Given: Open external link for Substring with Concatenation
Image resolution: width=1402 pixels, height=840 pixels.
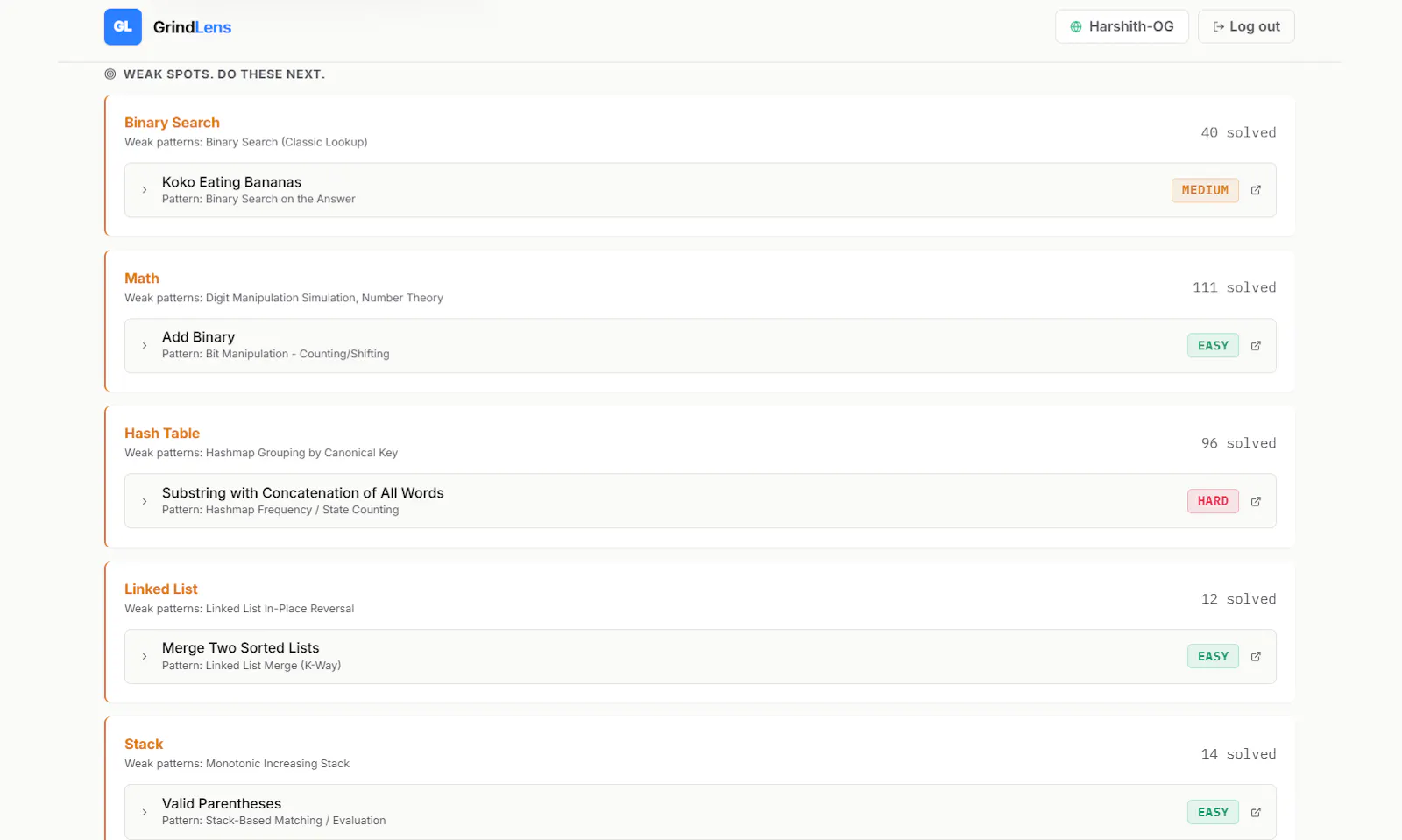Looking at the screenshot, I should point(1256,501).
